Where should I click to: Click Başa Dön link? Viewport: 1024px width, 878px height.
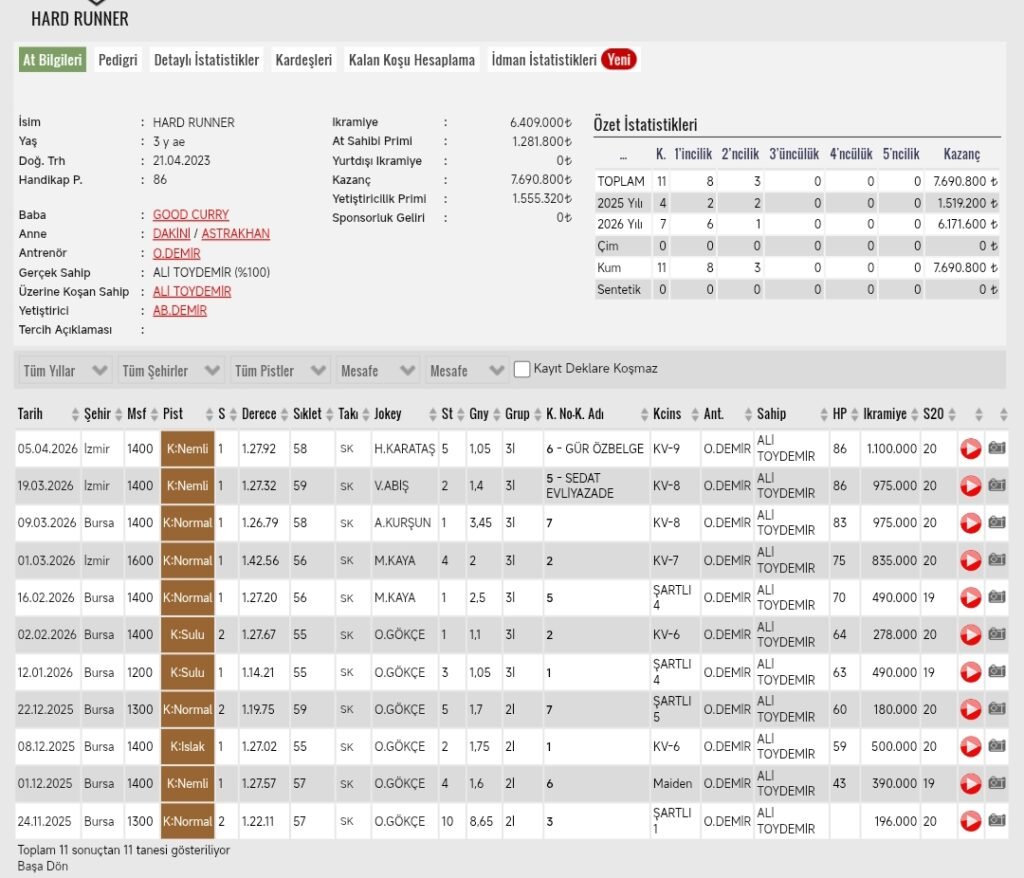click(43, 866)
